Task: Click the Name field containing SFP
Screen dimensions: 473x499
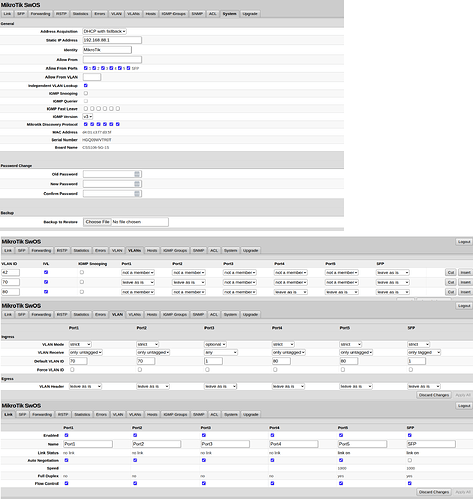Action: (x=431, y=444)
